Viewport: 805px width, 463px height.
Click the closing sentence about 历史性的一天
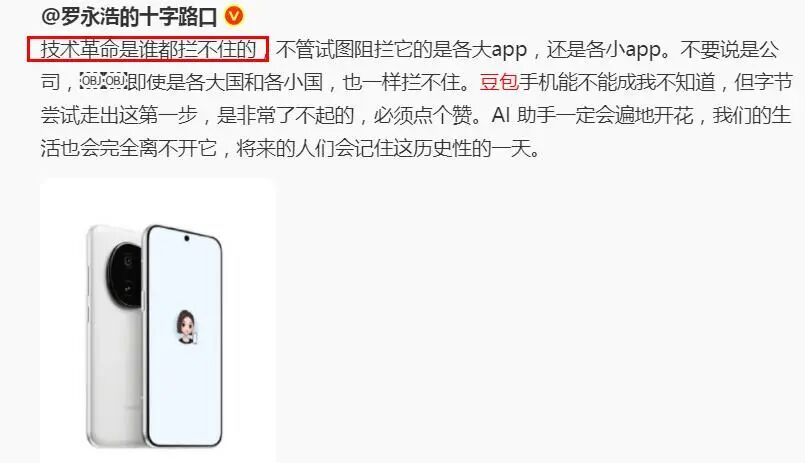click(x=388, y=149)
